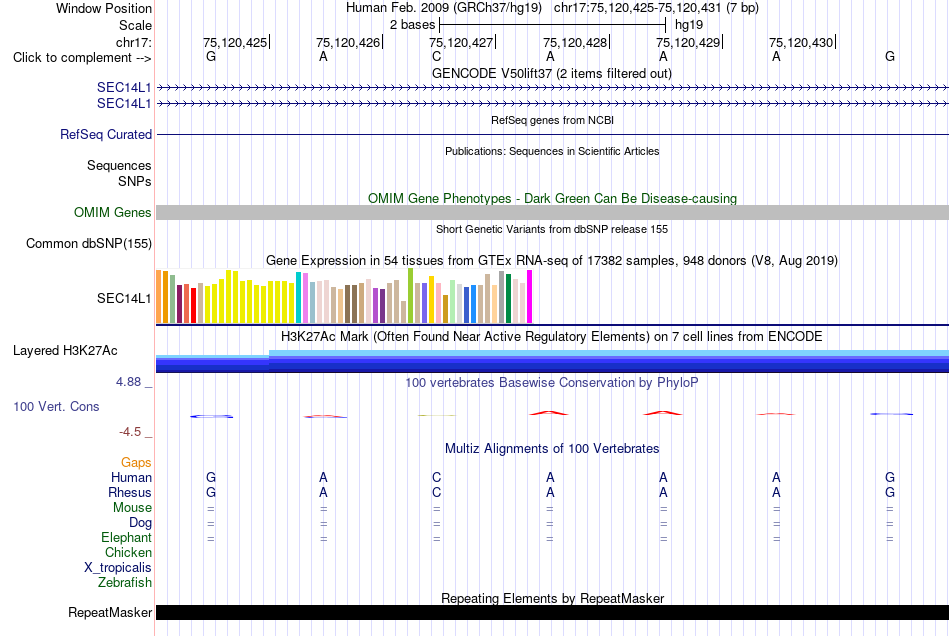Click the SEC14L1 label beside the GTEx bars
Screen dimensions: 950x636
pos(124,298)
